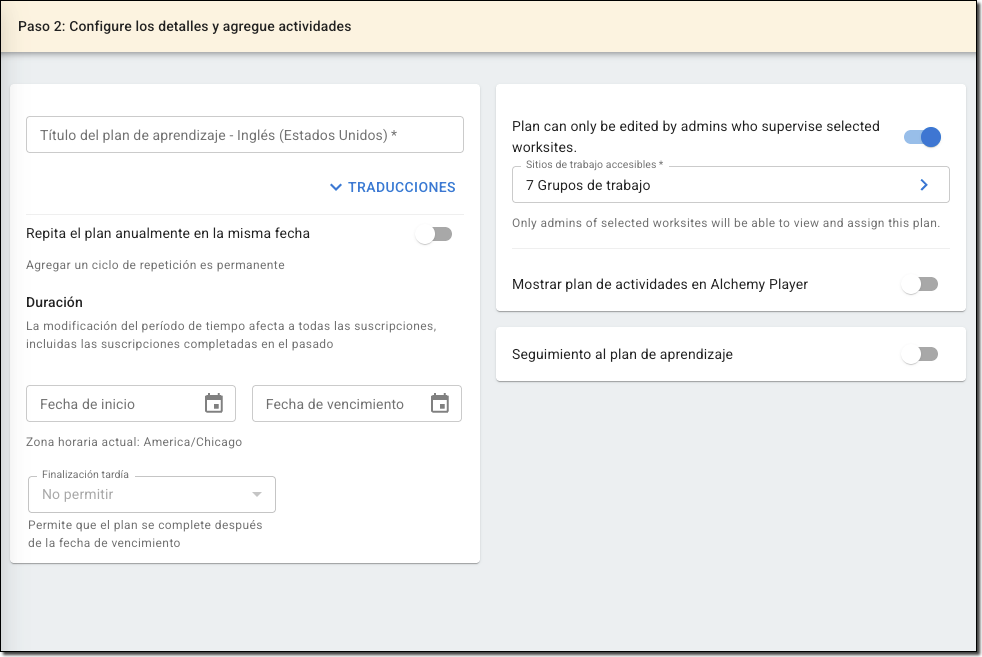The image size is (982, 657).
Task: Click the 'Zona horaria actual: America/Chicago' text
Action: (134, 442)
